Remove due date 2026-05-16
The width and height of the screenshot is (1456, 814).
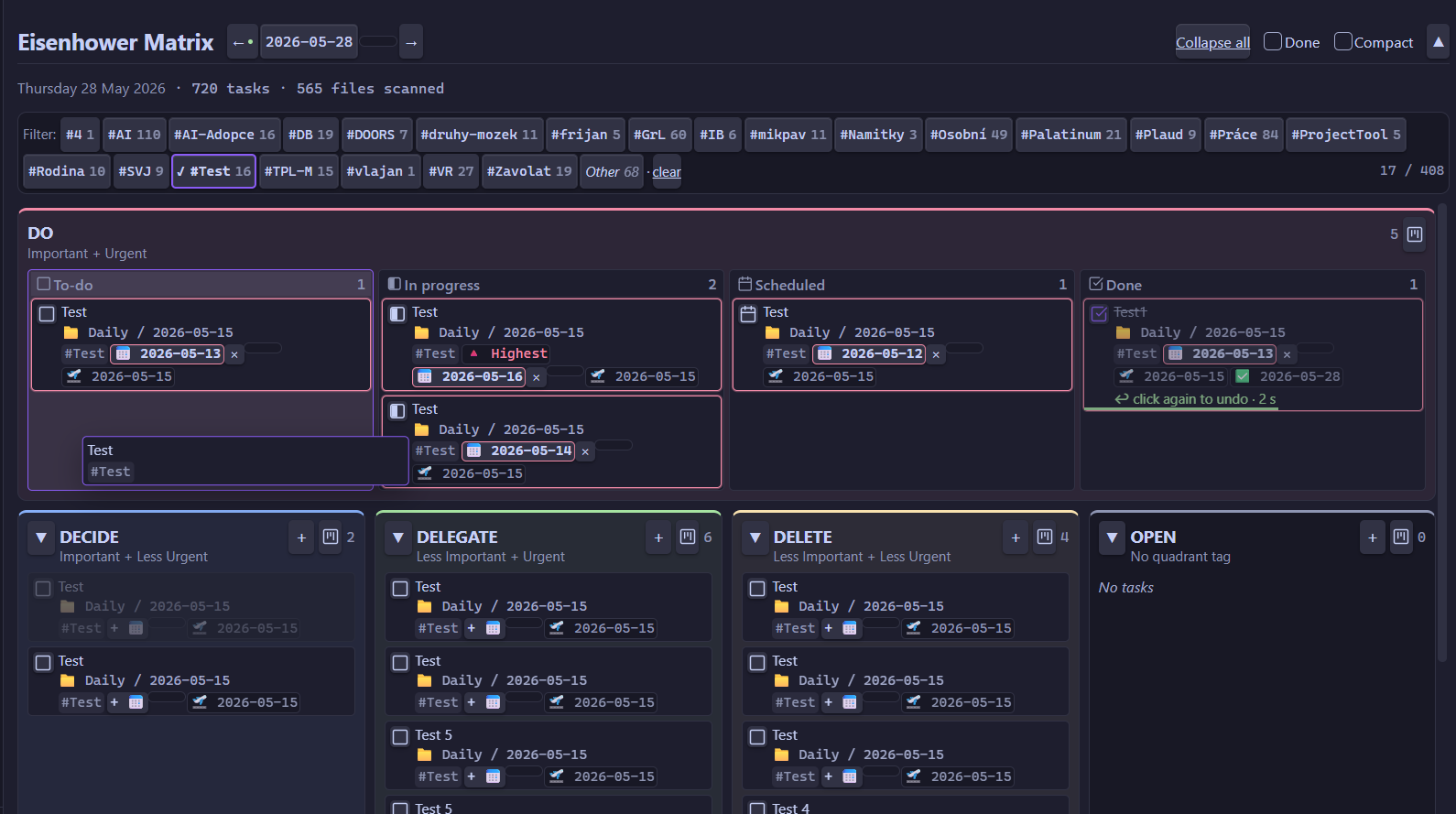pos(536,377)
